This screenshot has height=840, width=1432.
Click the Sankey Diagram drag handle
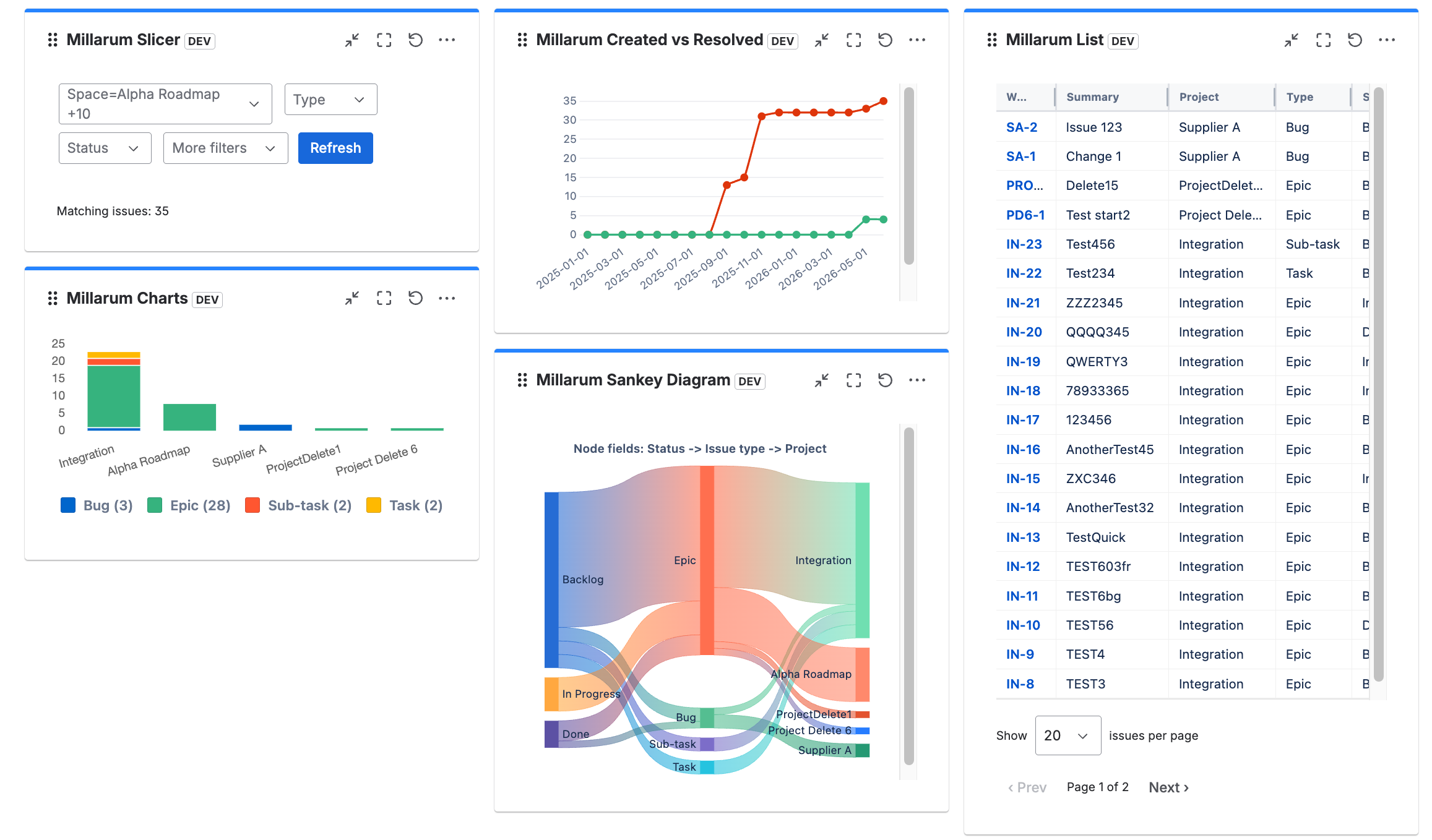point(522,380)
